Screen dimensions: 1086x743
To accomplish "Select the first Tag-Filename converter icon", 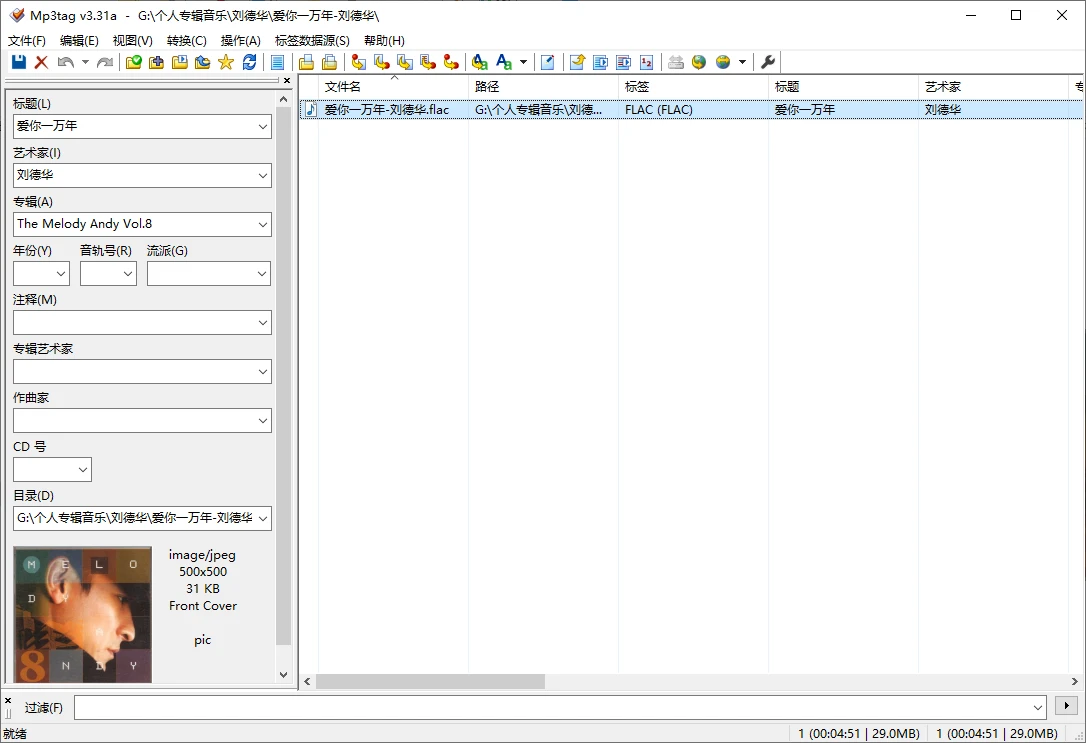I will (x=357, y=61).
